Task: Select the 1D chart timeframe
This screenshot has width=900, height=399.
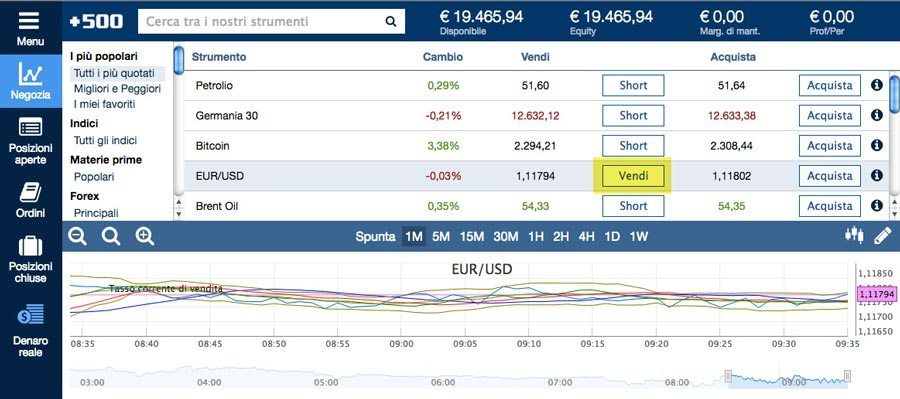Action: pos(612,237)
